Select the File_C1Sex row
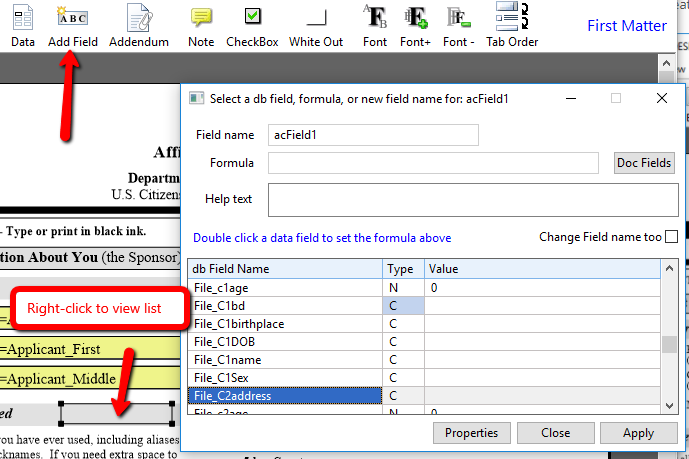The width and height of the screenshot is (689, 459). [424, 378]
